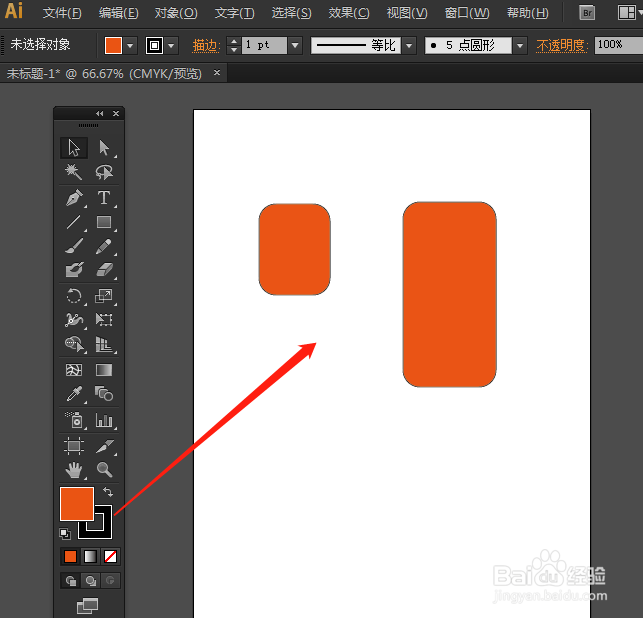Choose the Hand tool
643x618 pixels.
74,470
